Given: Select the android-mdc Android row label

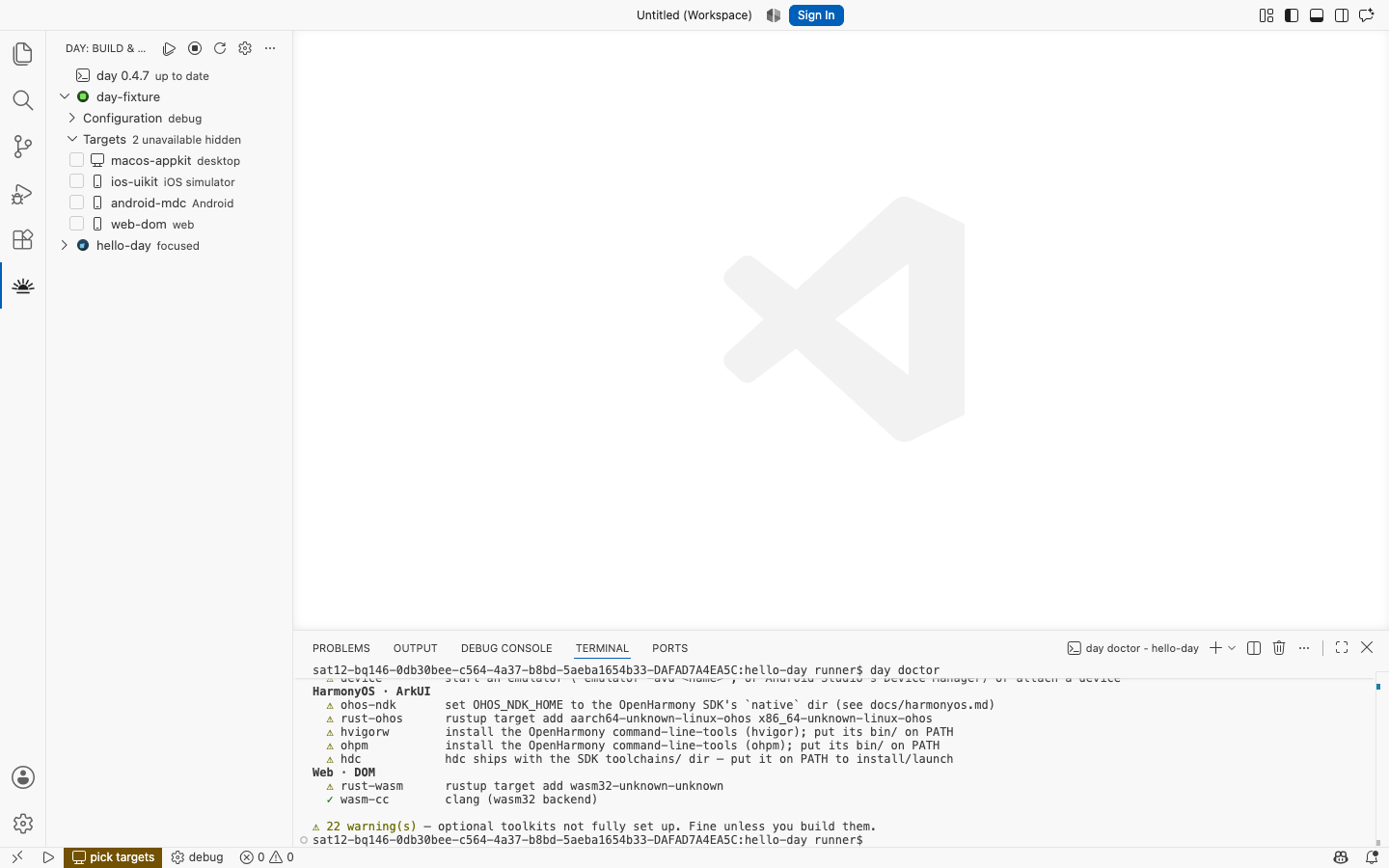Looking at the screenshot, I should pyautogui.click(x=173, y=203).
